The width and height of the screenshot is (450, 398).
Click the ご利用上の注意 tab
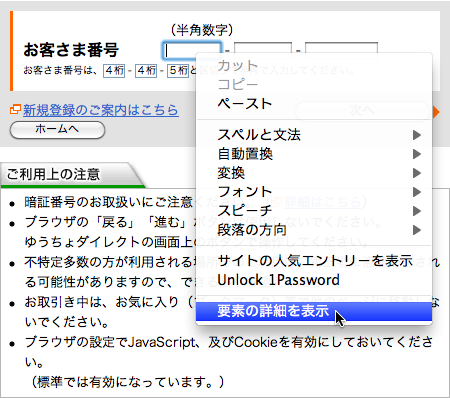point(72,174)
